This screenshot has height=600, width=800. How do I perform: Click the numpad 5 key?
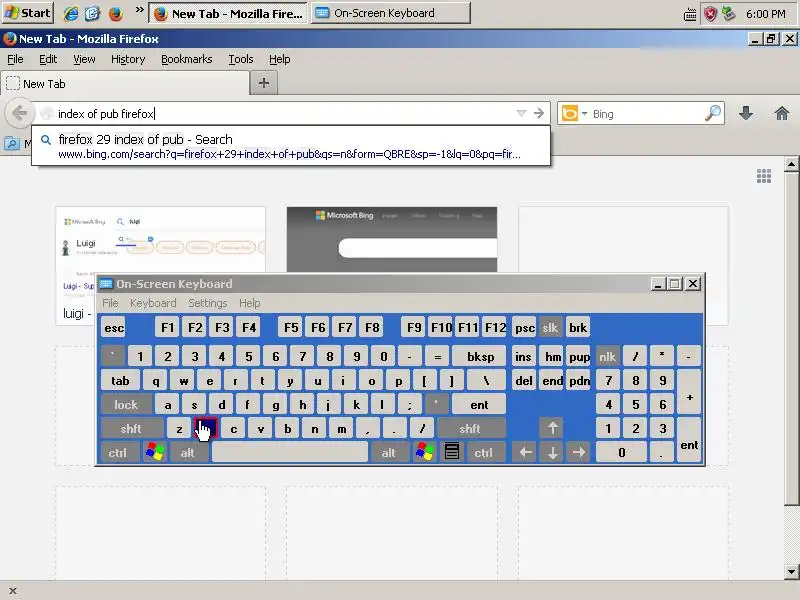[x=635, y=405]
